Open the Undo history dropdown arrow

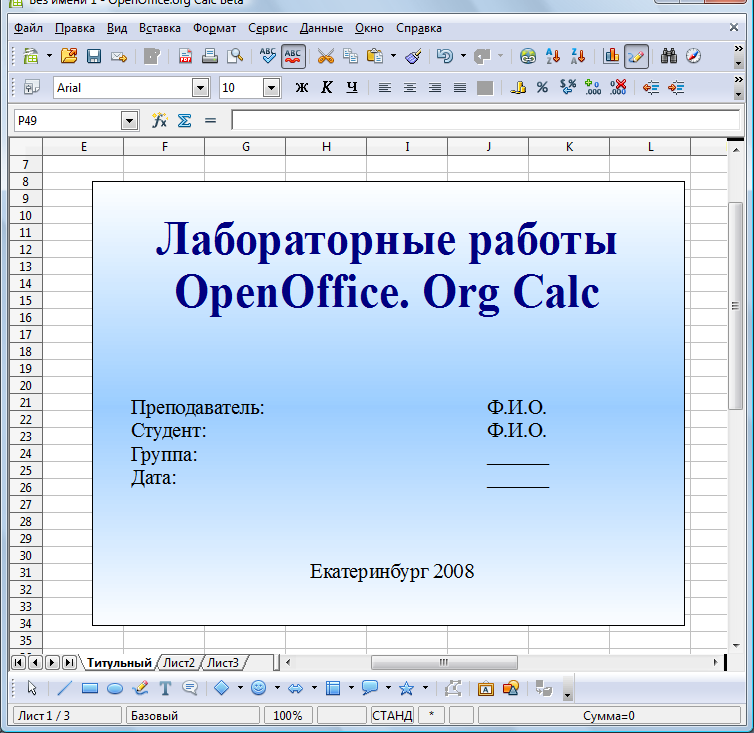click(x=464, y=56)
